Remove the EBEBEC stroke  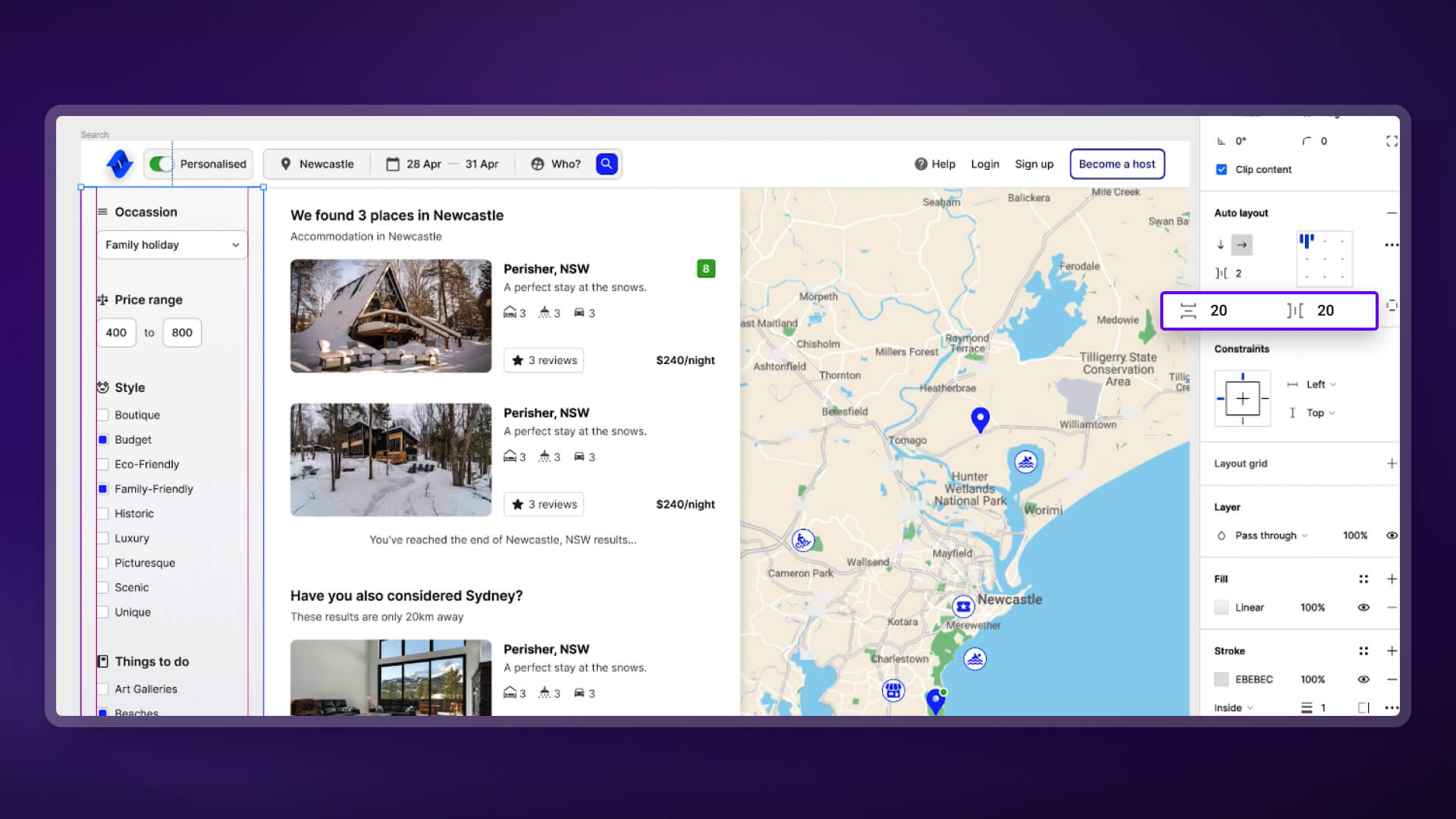coord(1392,679)
